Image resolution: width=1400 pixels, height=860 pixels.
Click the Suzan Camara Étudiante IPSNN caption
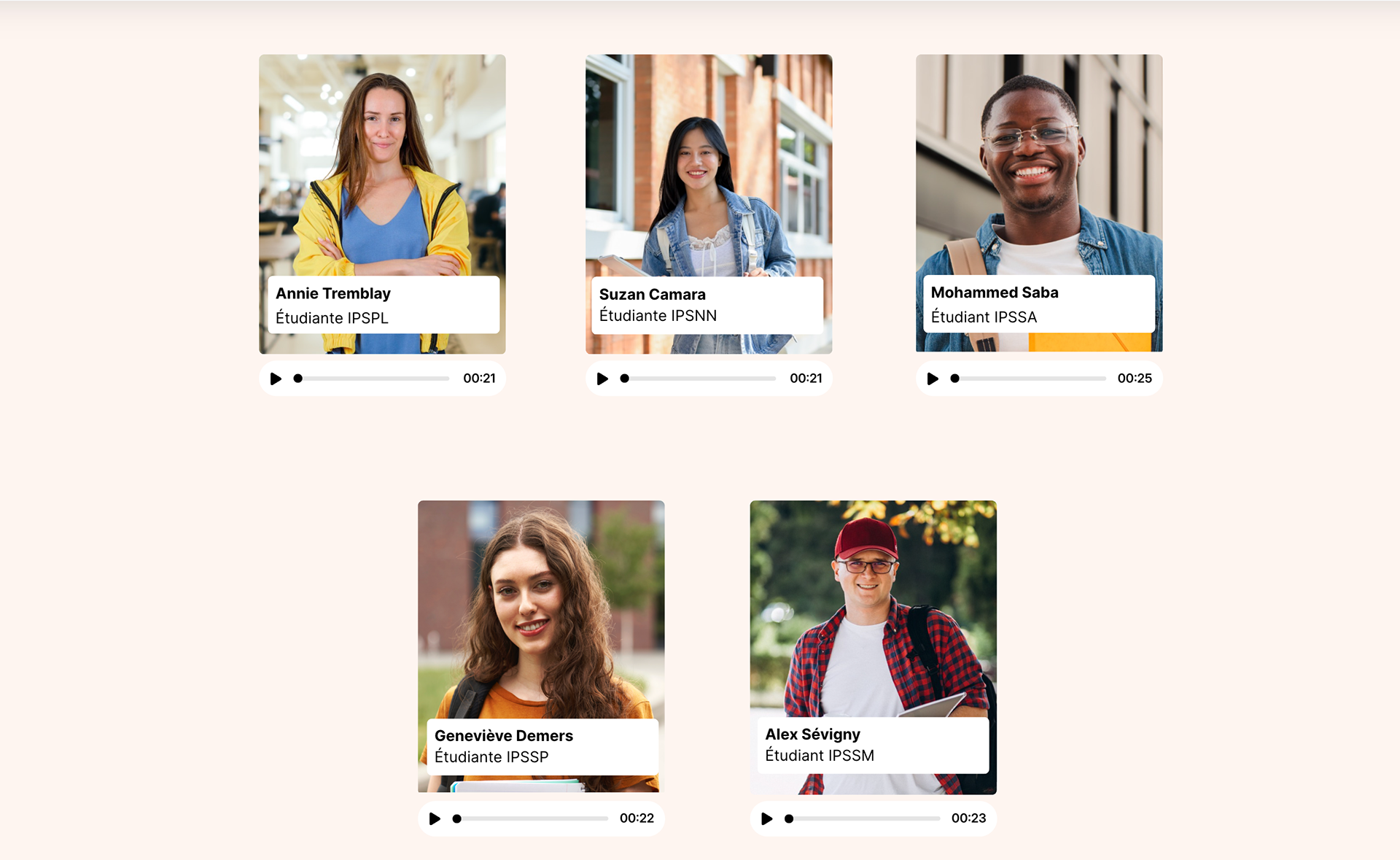(x=707, y=305)
